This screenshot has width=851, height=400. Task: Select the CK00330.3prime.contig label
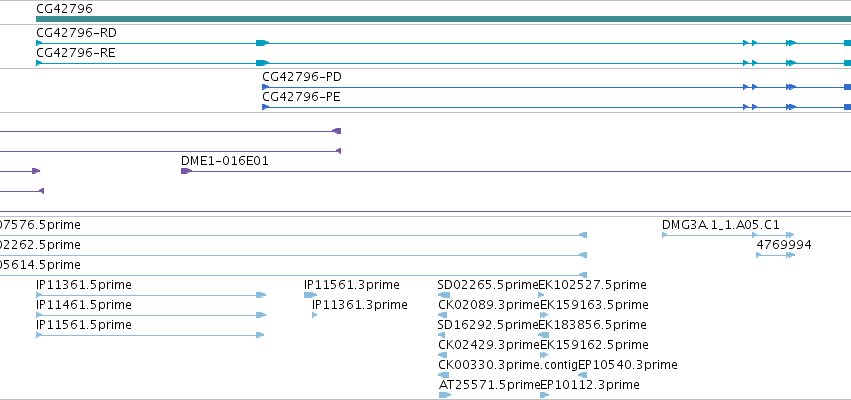coord(508,365)
